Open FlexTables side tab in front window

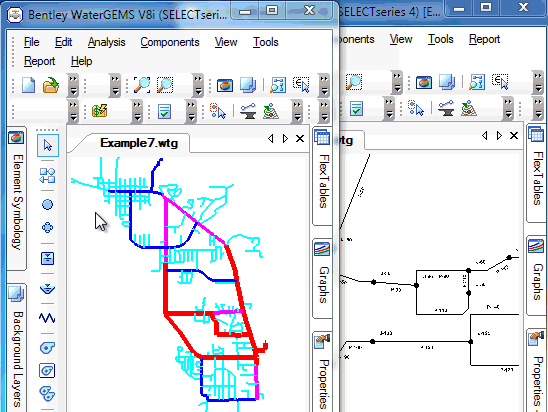click(323, 176)
